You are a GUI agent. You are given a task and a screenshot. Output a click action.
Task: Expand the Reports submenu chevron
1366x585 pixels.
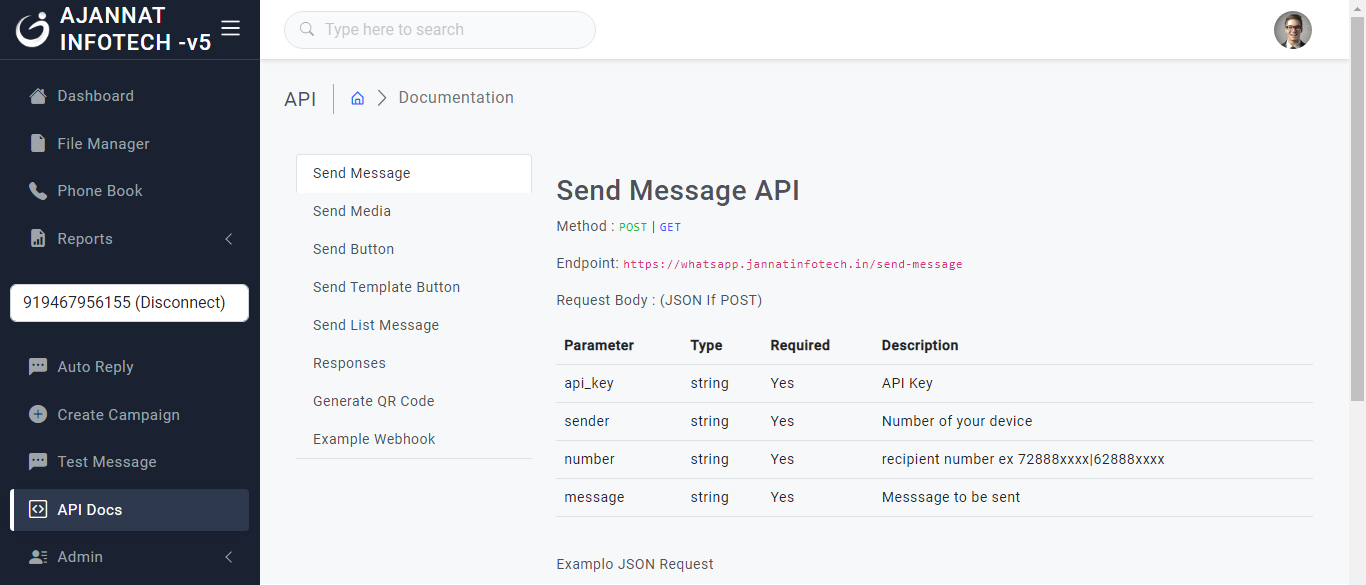click(x=228, y=239)
